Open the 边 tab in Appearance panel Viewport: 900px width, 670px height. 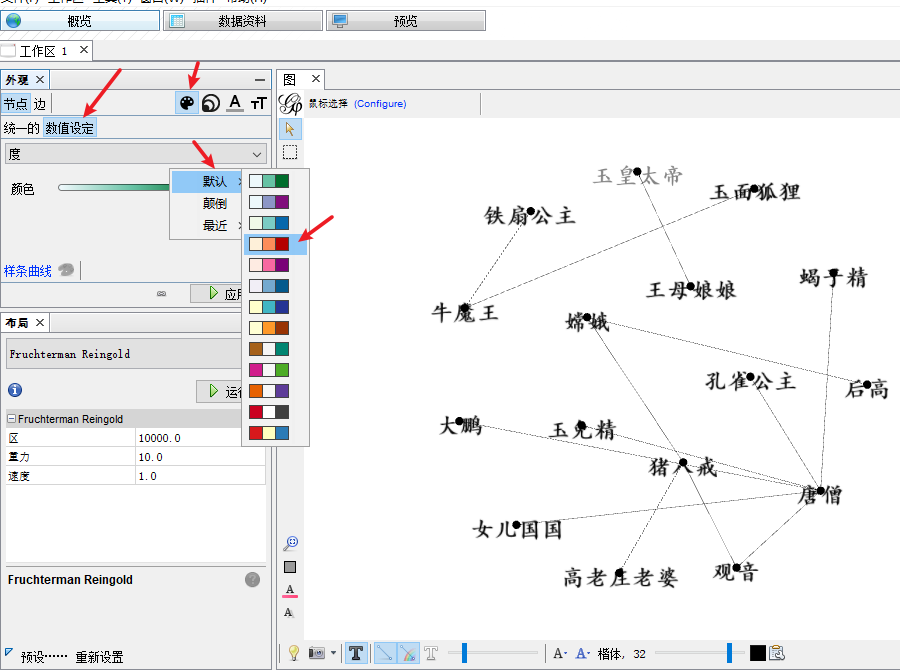point(39,103)
